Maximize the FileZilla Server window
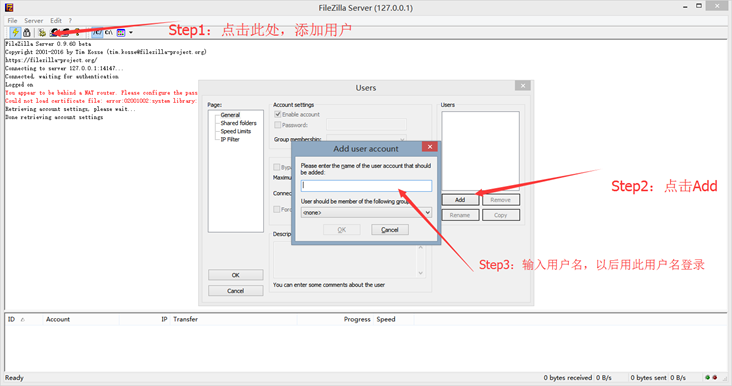This screenshot has width=732, height=386. [699, 6]
